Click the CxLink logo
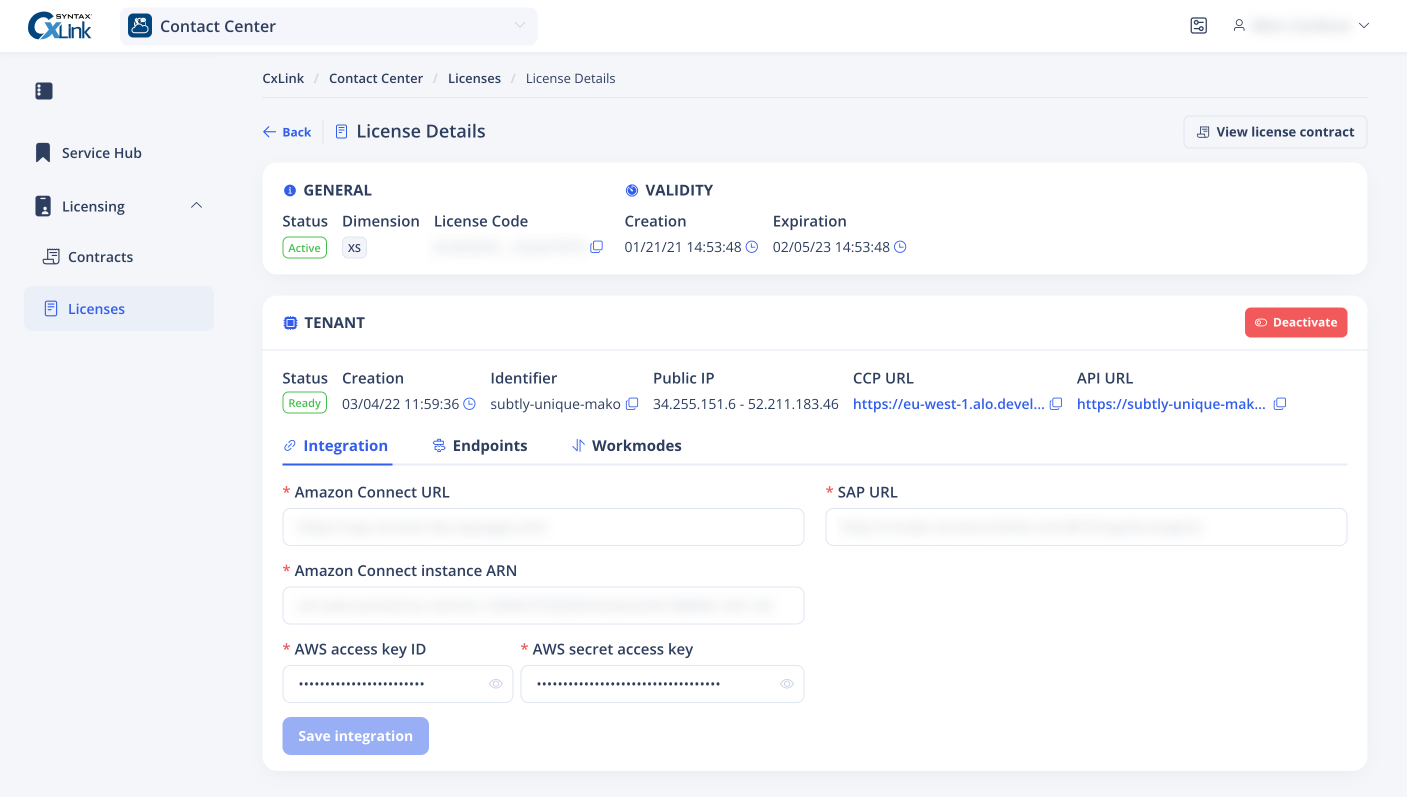Image resolution: width=1407 pixels, height=797 pixels. (60, 26)
